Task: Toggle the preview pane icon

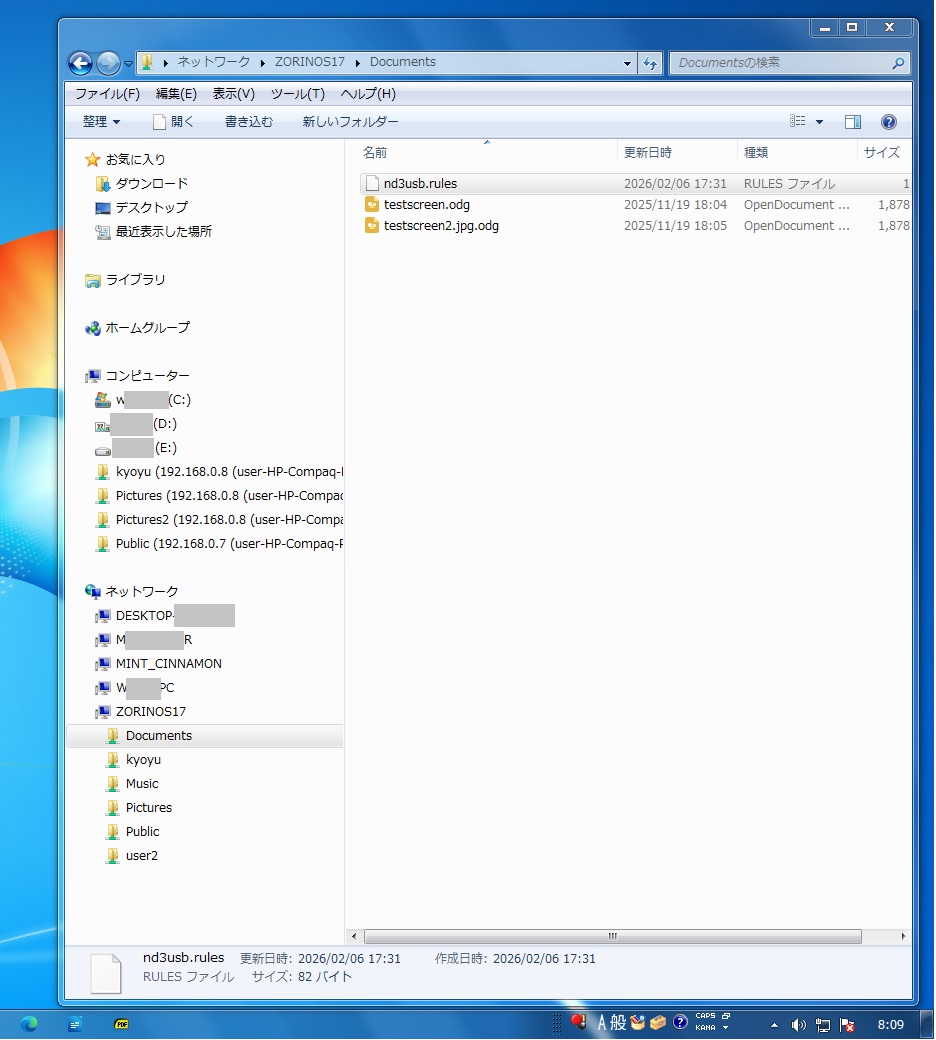Action: pyautogui.click(x=853, y=122)
